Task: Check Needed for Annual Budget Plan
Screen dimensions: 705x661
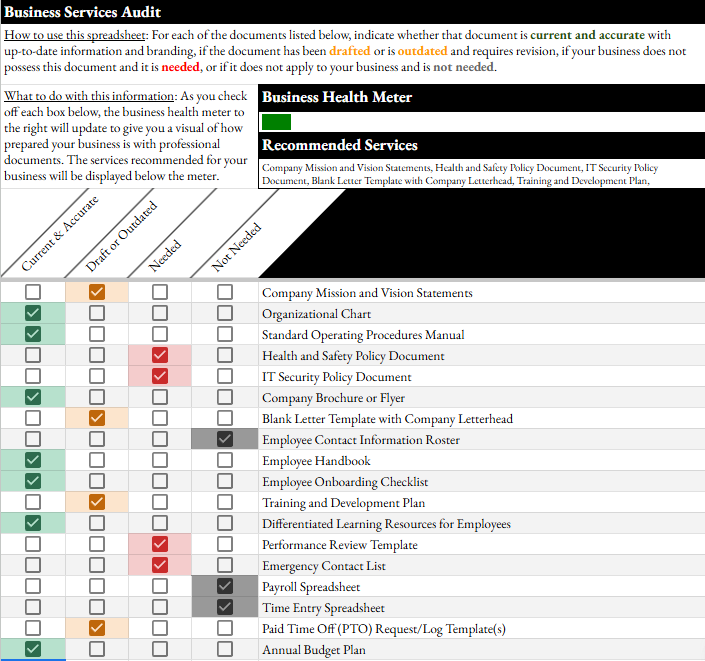Action: 160,649
